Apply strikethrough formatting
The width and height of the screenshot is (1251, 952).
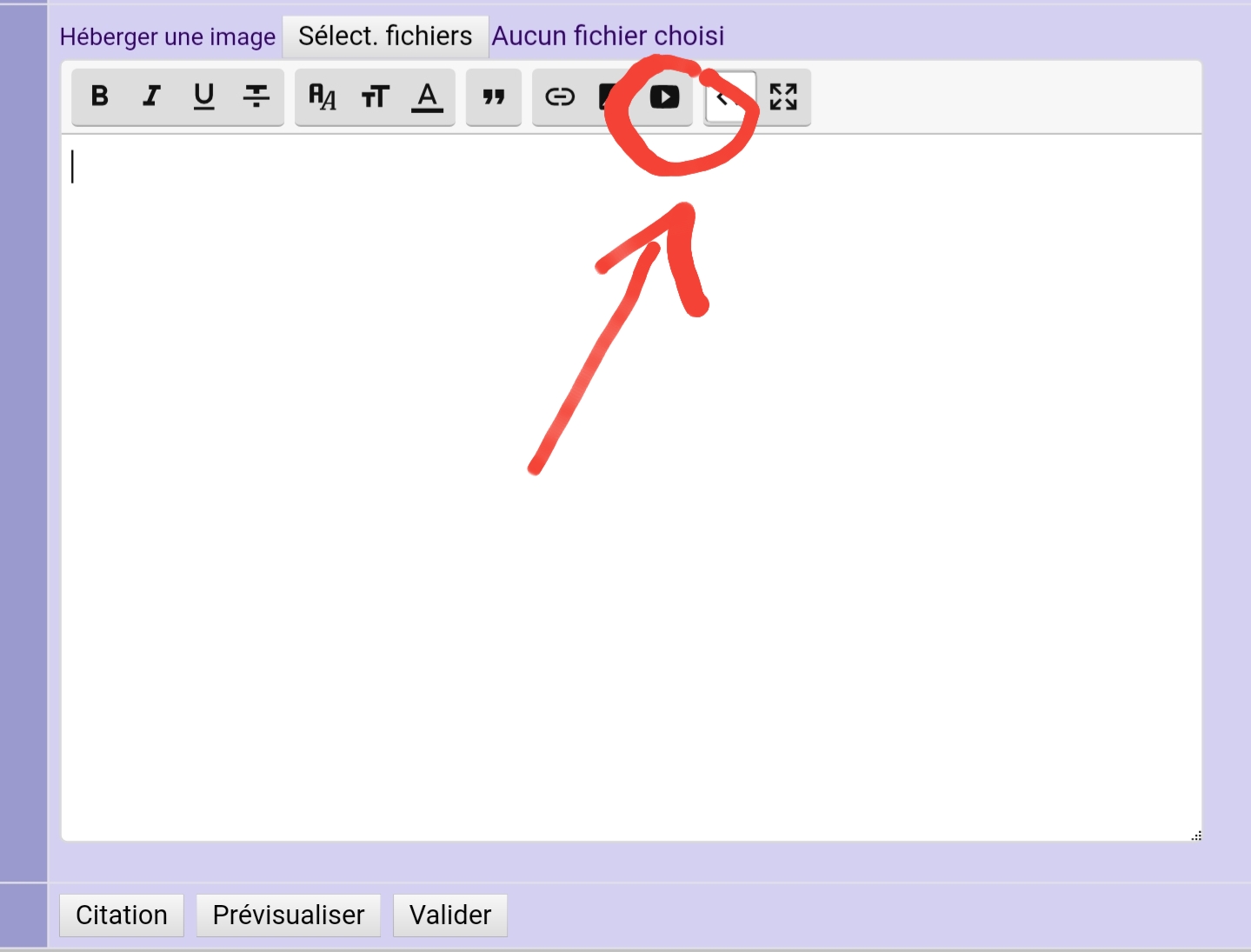[256, 97]
